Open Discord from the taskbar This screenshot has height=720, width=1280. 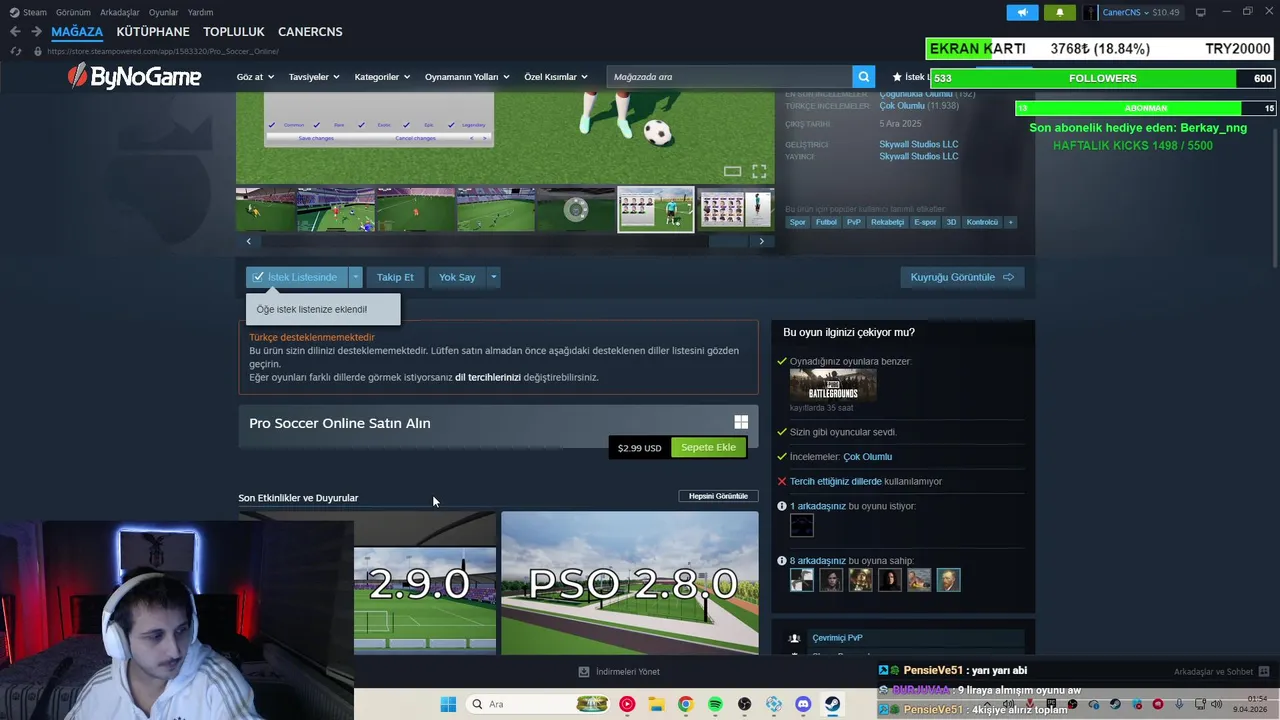click(x=803, y=704)
